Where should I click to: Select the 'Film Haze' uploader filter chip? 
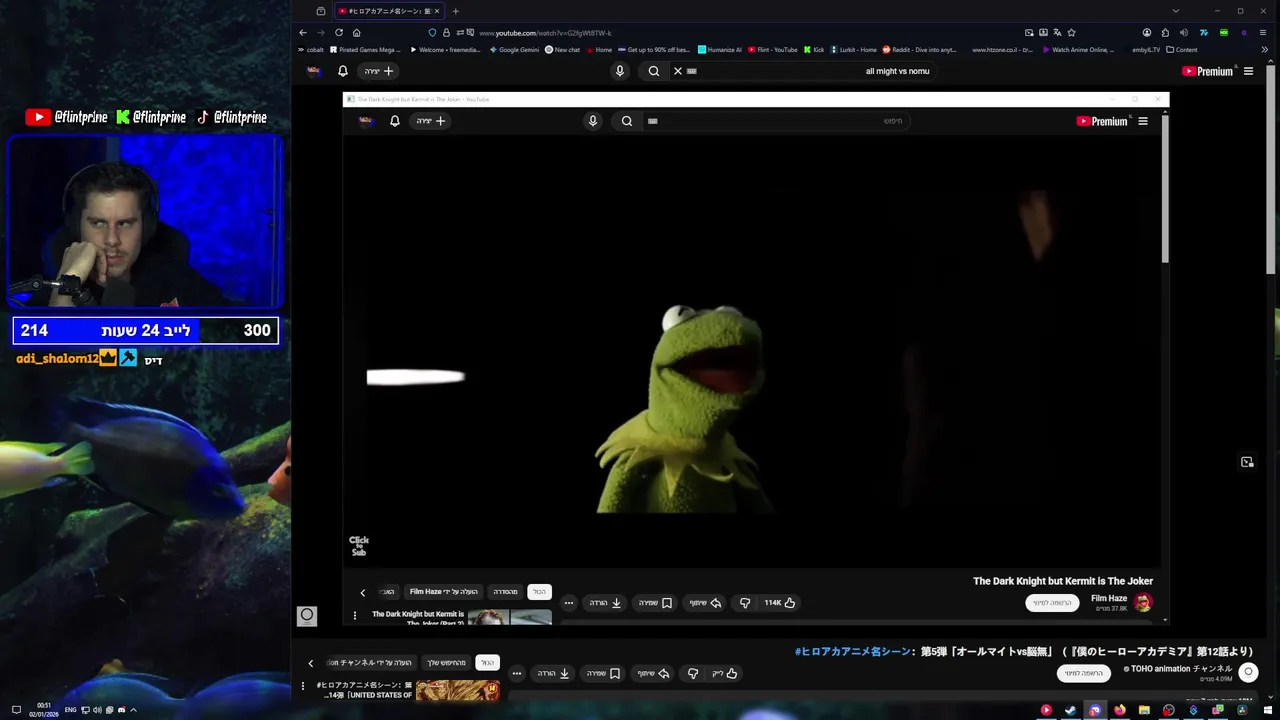click(444, 592)
